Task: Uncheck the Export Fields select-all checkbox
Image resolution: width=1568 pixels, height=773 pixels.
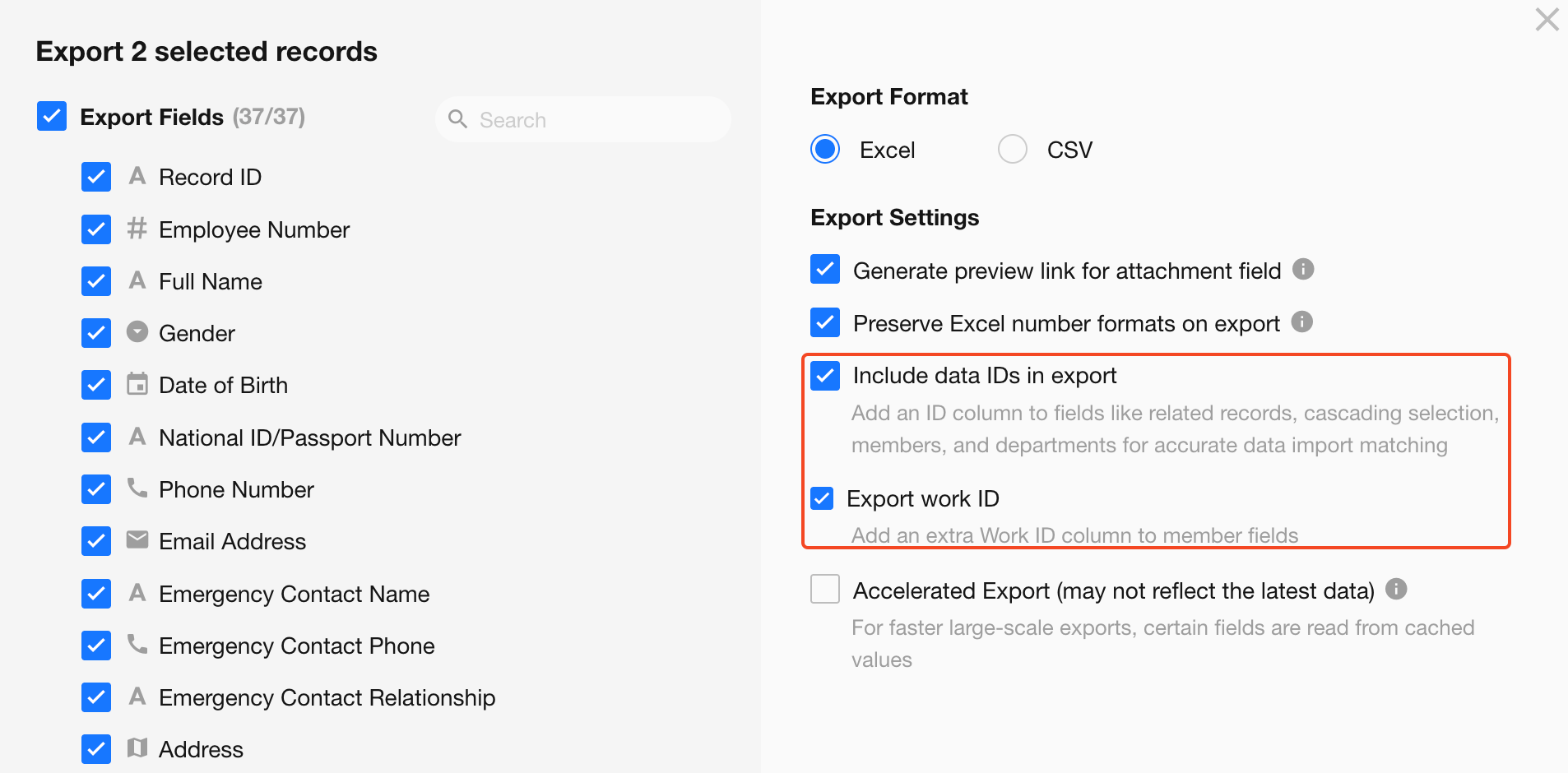Action: (52, 116)
